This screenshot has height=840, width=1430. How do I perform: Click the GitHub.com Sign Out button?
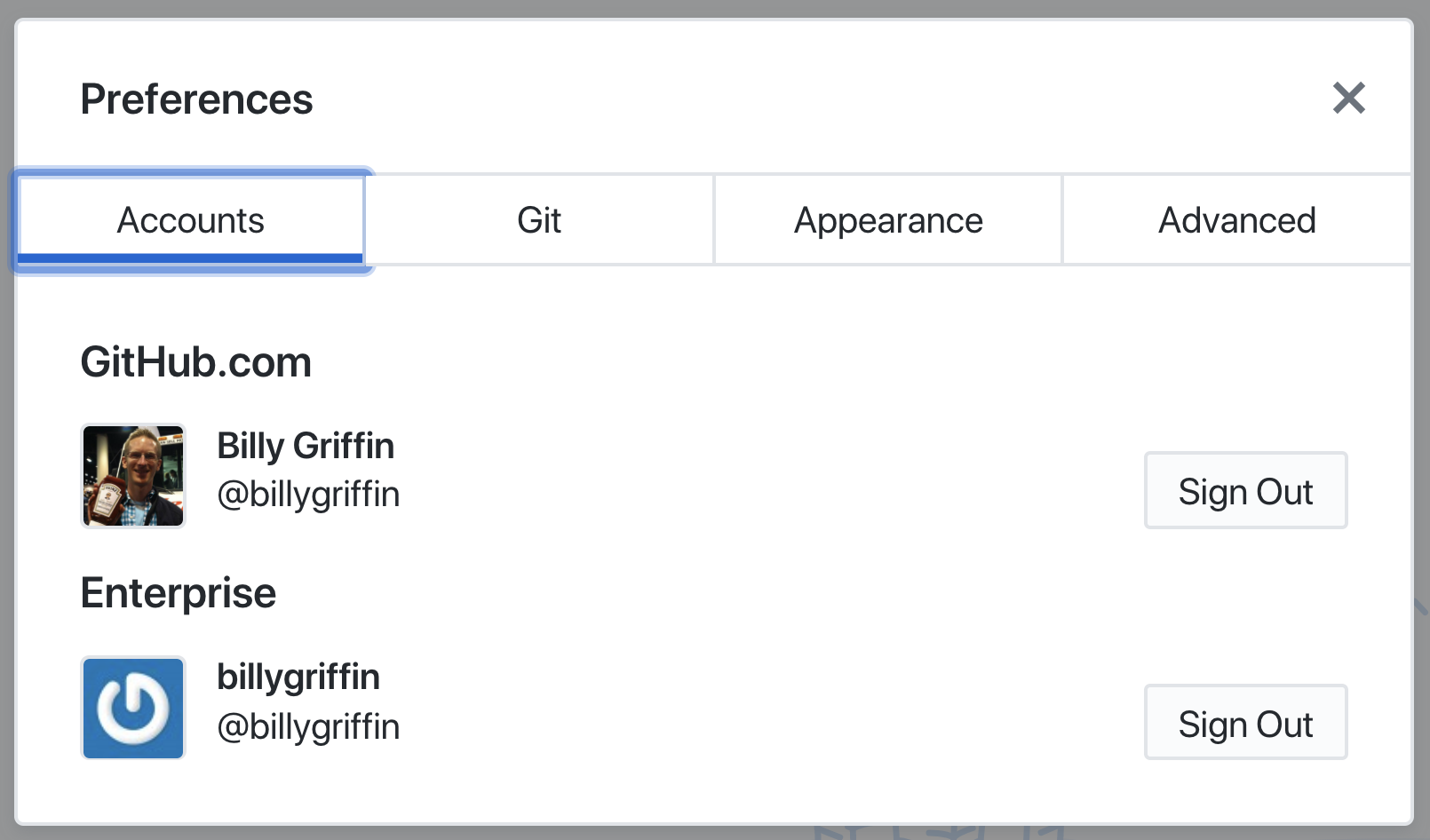pos(1245,490)
